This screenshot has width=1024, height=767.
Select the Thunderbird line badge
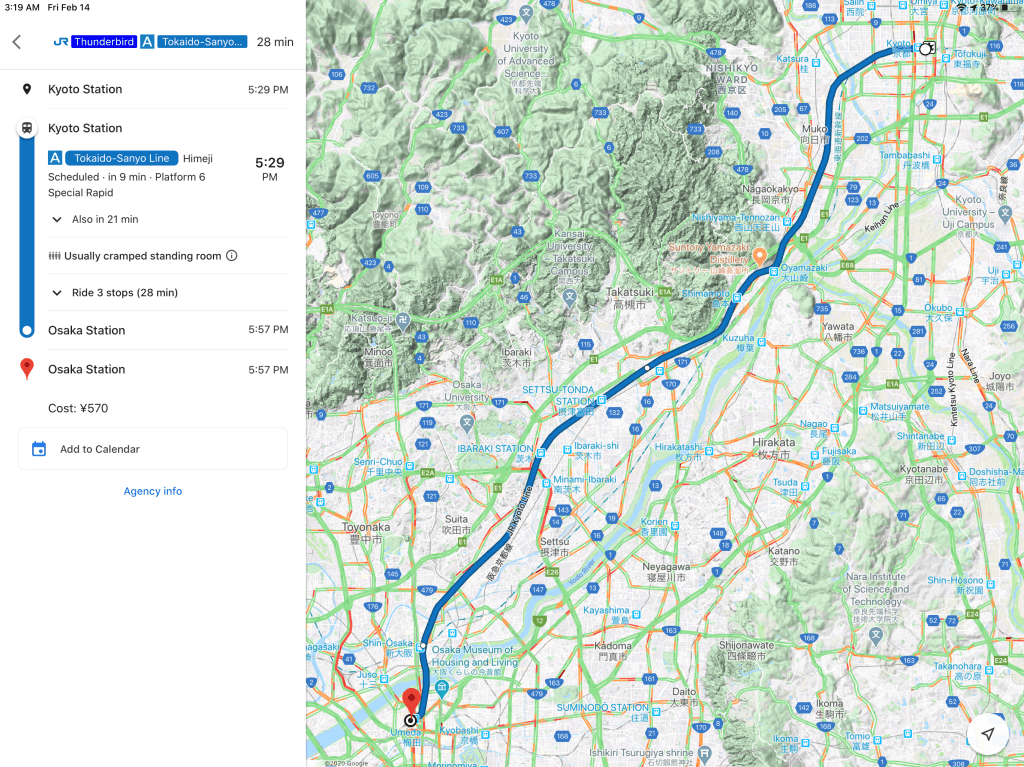103,42
